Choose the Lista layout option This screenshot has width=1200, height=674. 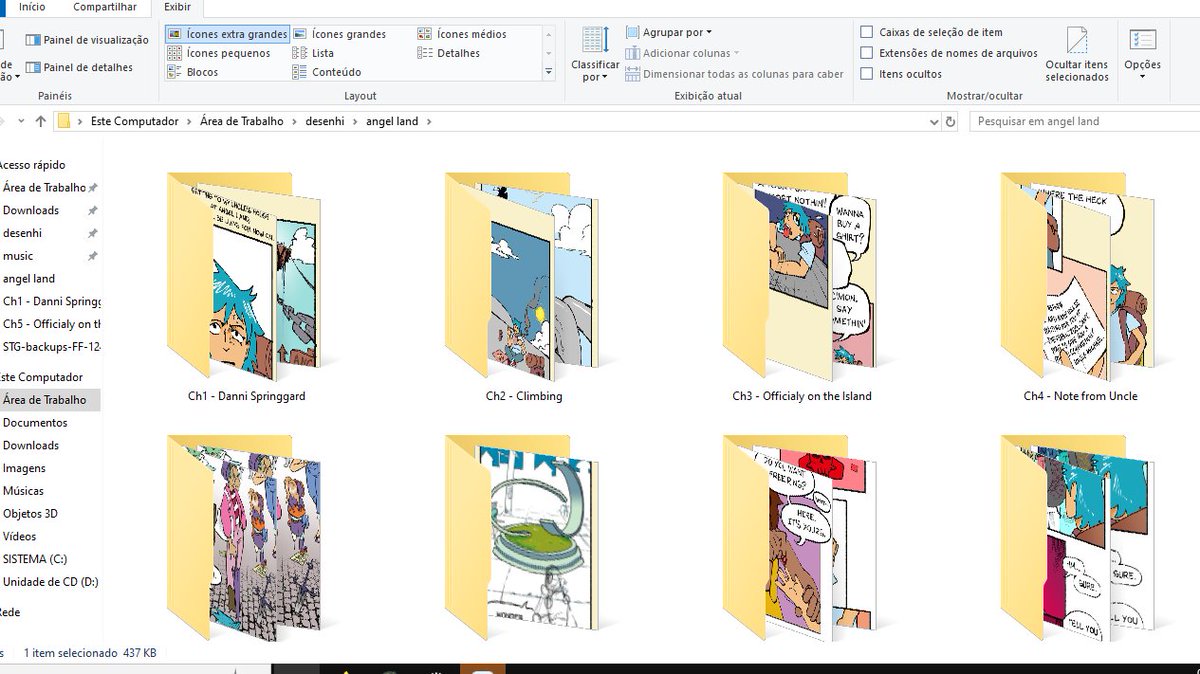pyautogui.click(x=313, y=53)
